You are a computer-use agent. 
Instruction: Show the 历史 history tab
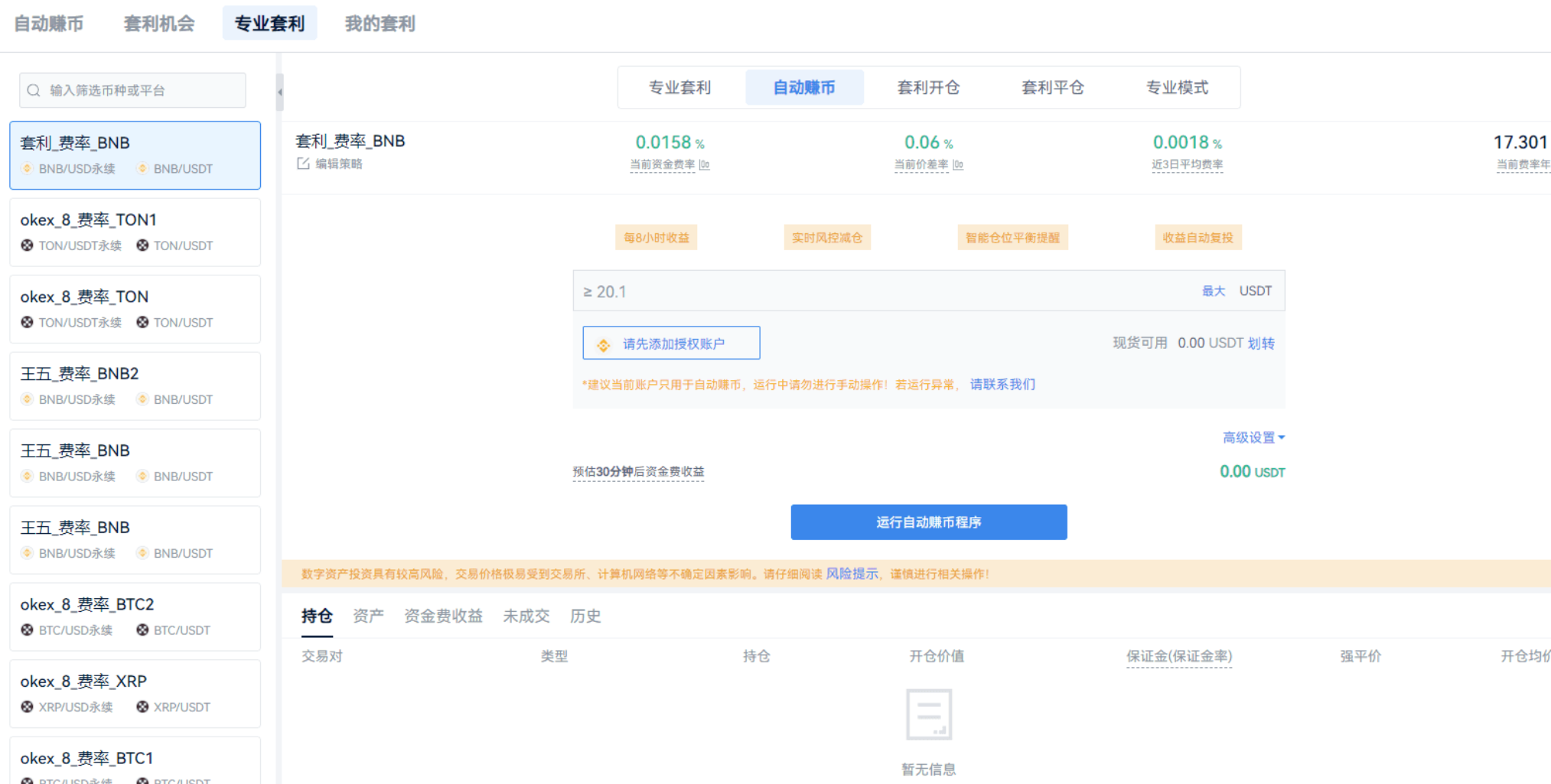[585, 616]
